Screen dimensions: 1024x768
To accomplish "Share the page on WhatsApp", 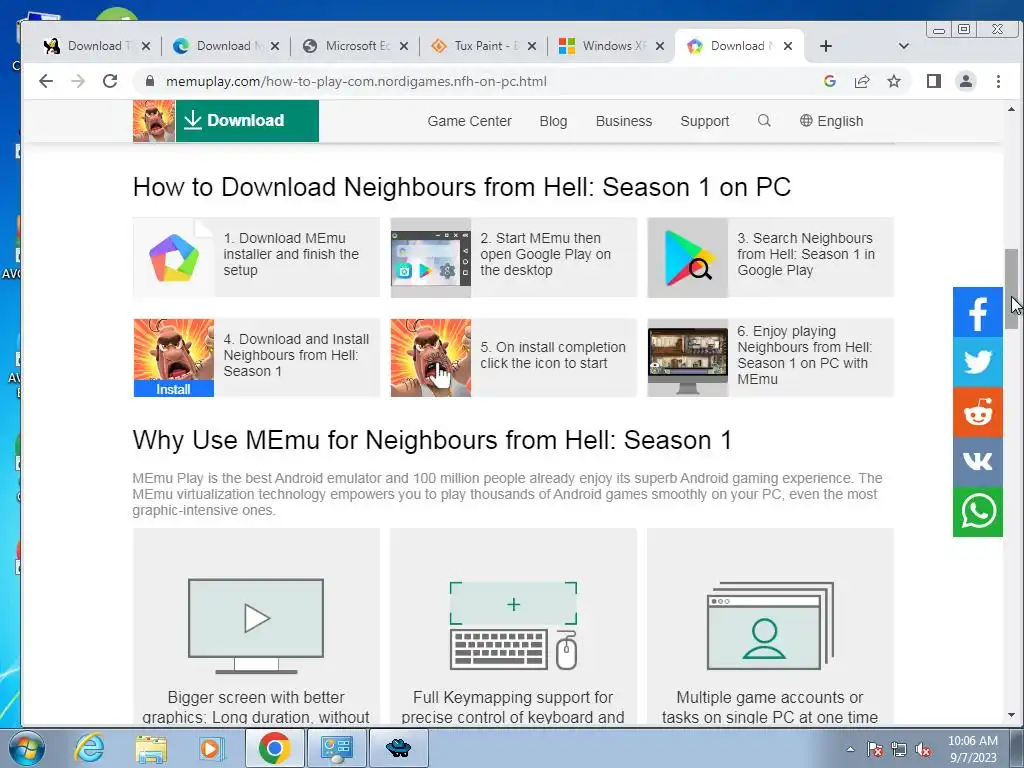I will click(x=978, y=512).
